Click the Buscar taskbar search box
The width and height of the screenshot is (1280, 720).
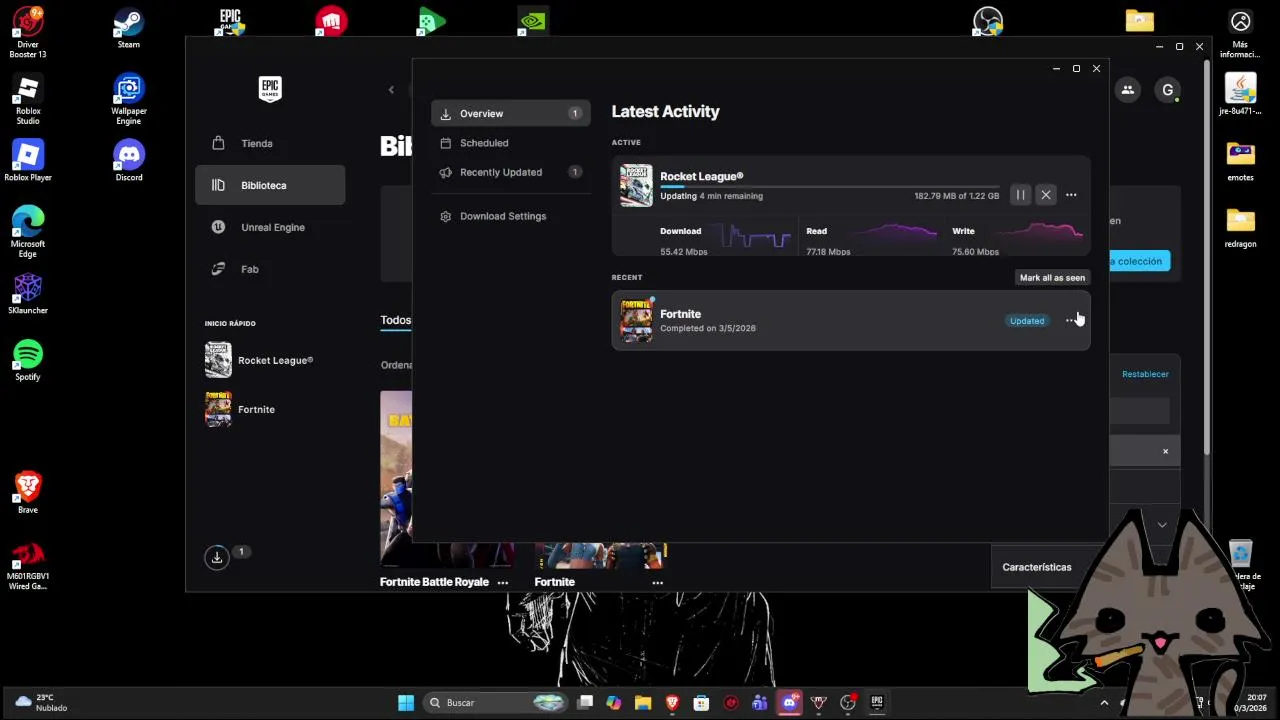pyautogui.click(x=496, y=703)
